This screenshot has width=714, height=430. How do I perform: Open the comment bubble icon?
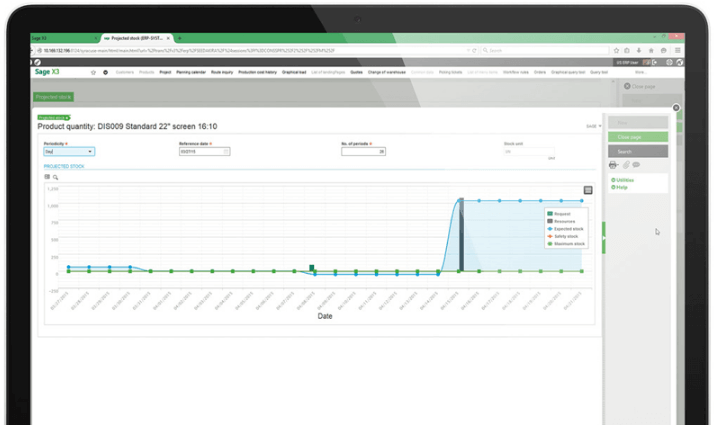(636, 165)
